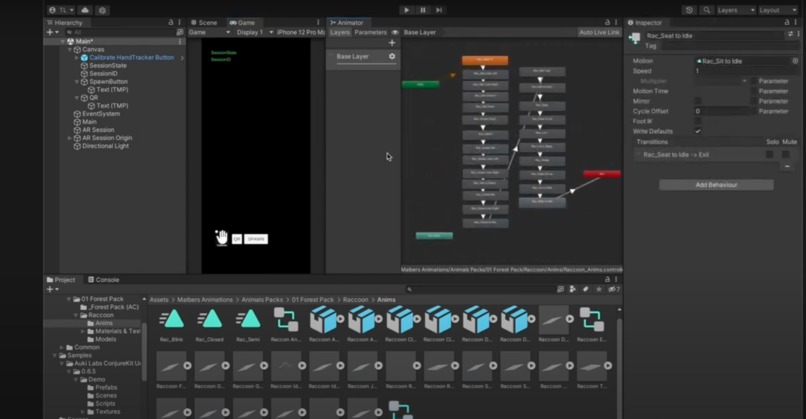Image resolution: width=806 pixels, height=419 pixels.
Task: Select the Rac_Semi animation asset
Action: pyautogui.click(x=248, y=324)
